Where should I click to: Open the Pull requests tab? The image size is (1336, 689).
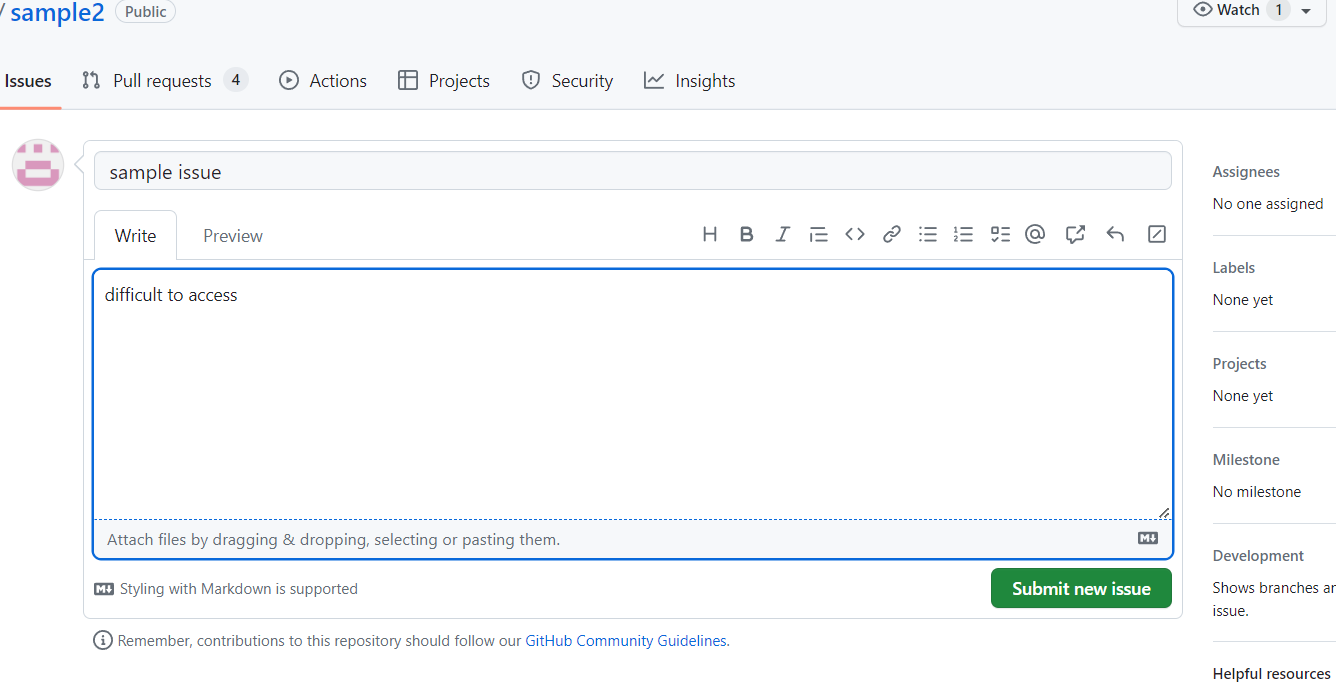(x=165, y=81)
